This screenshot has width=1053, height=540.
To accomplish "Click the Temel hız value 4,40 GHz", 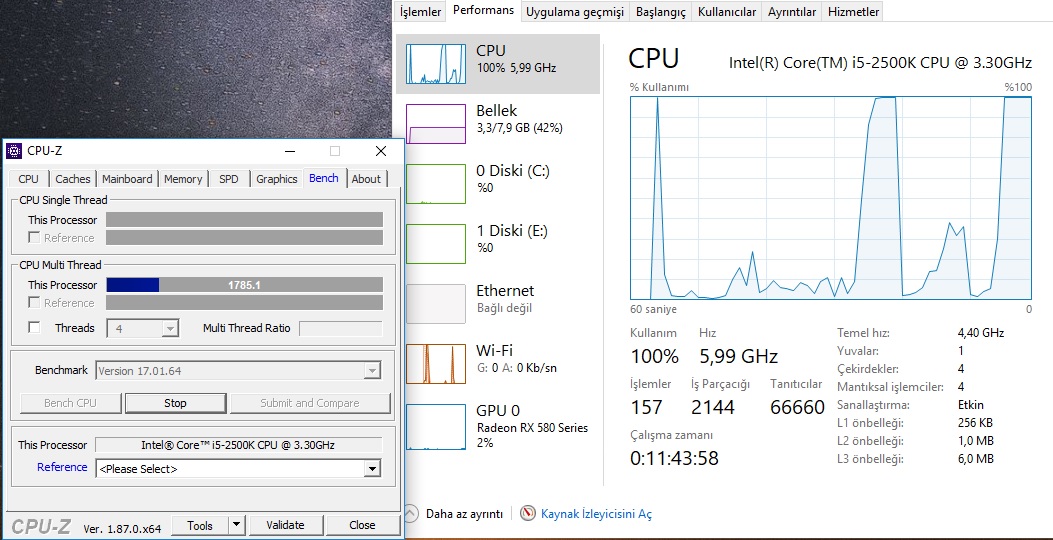I will tap(980, 332).
